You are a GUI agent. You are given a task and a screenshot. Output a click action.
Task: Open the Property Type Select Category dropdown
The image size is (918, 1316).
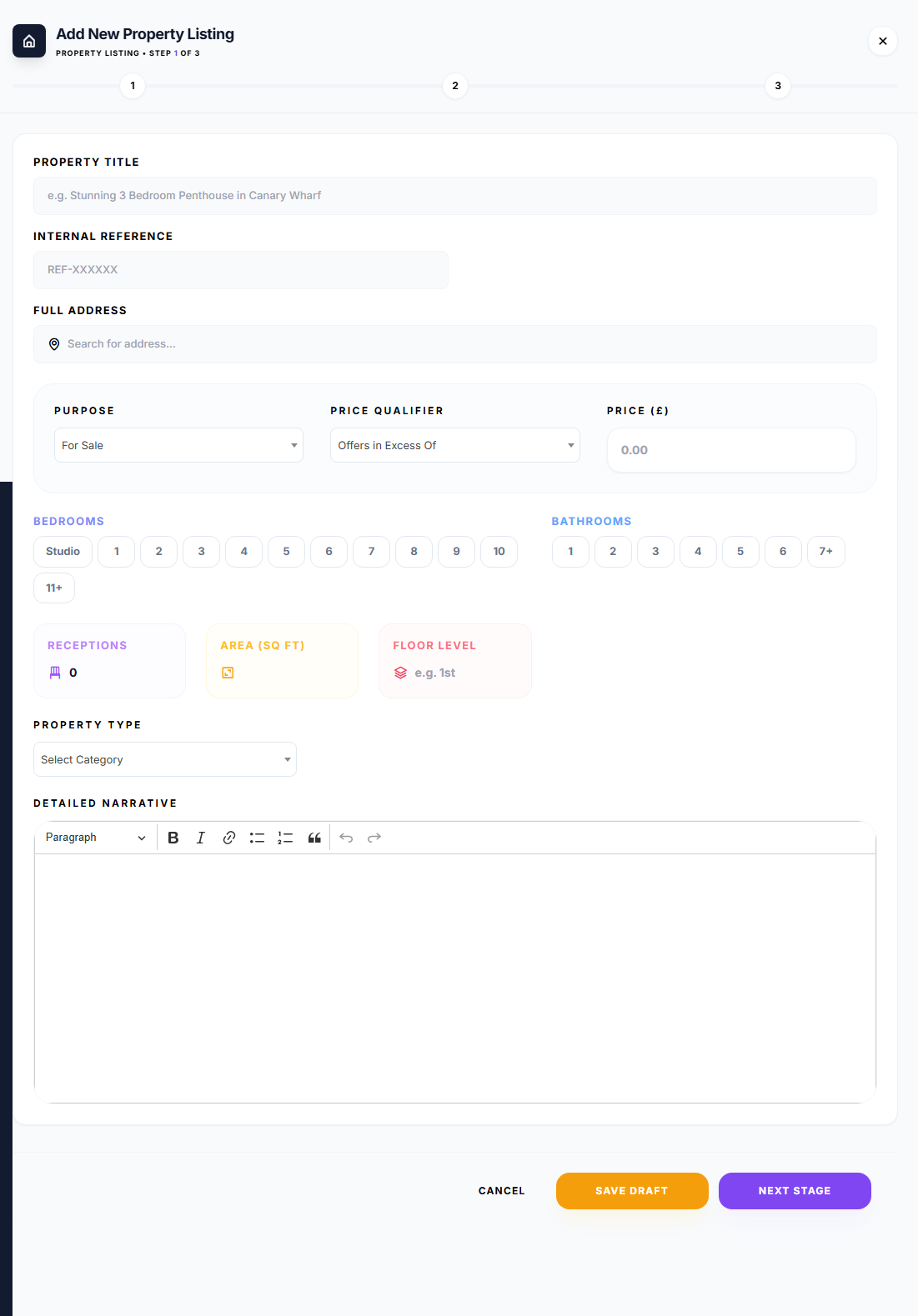coord(165,759)
